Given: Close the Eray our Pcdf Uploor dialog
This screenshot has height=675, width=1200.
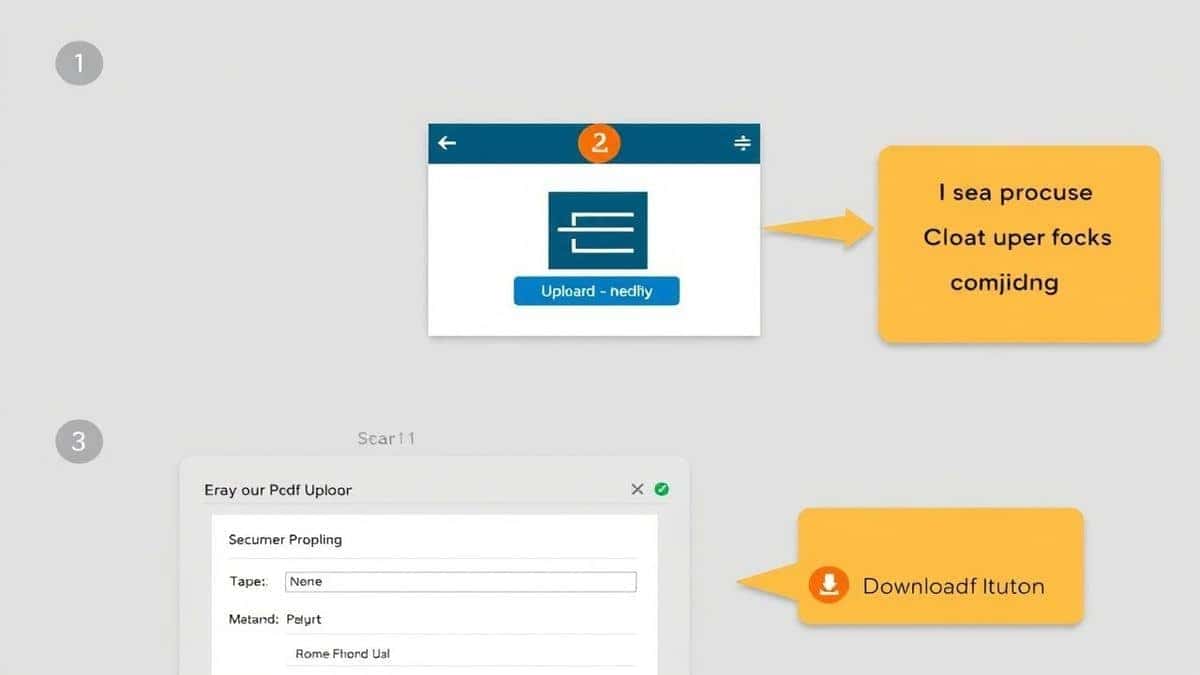Looking at the screenshot, I should pos(637,489).
